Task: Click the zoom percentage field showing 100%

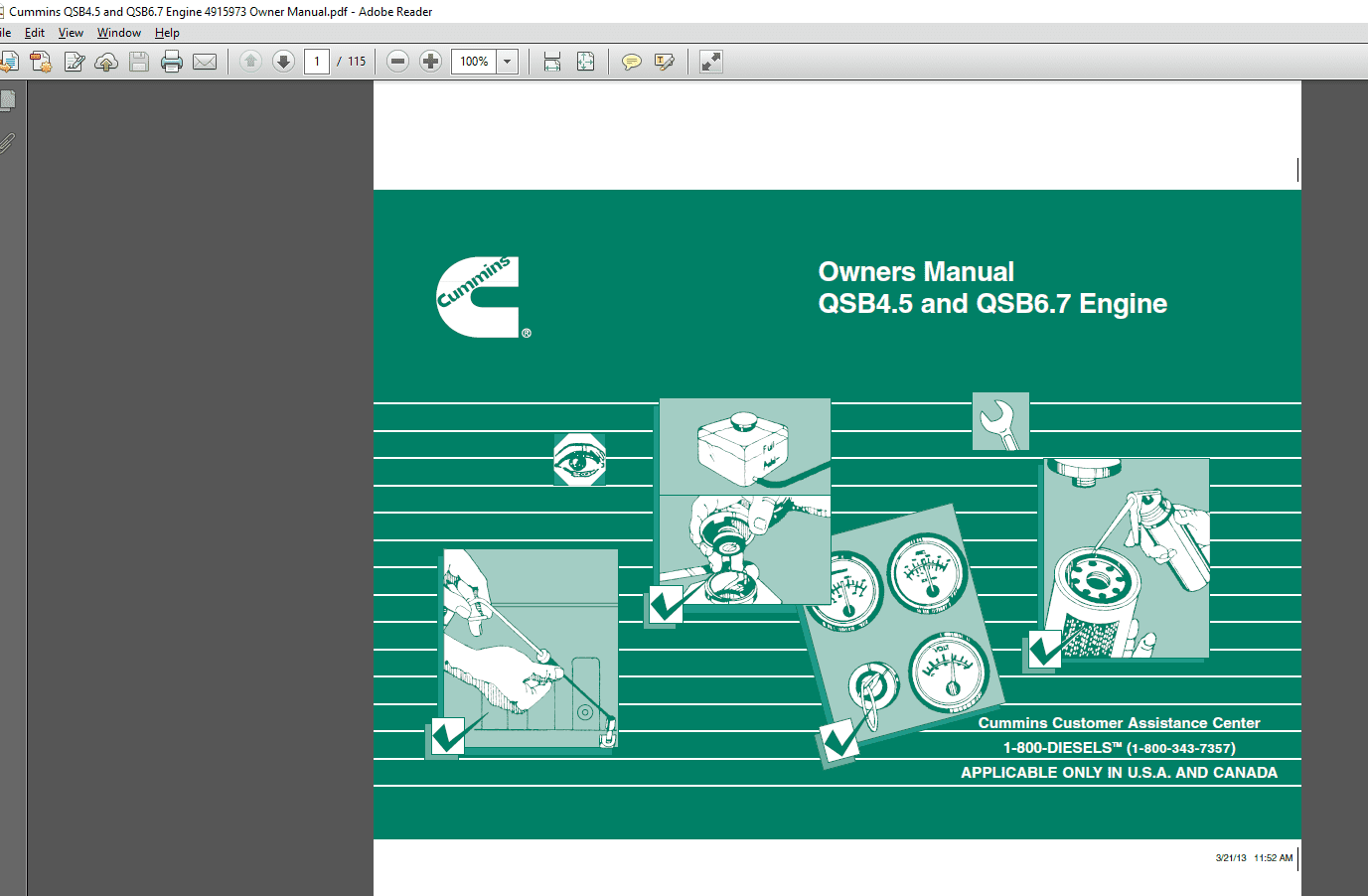Action: coord(475,62)
